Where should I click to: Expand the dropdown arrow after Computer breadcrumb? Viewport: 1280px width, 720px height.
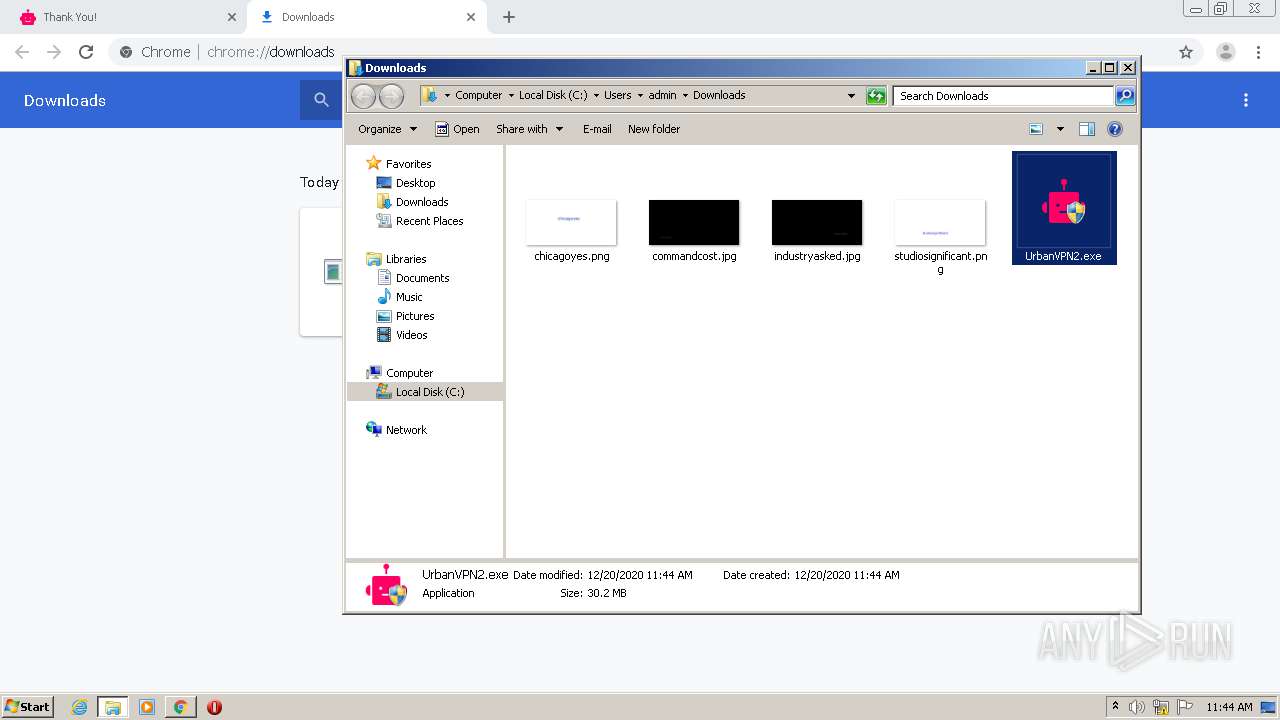click(510, 96)
